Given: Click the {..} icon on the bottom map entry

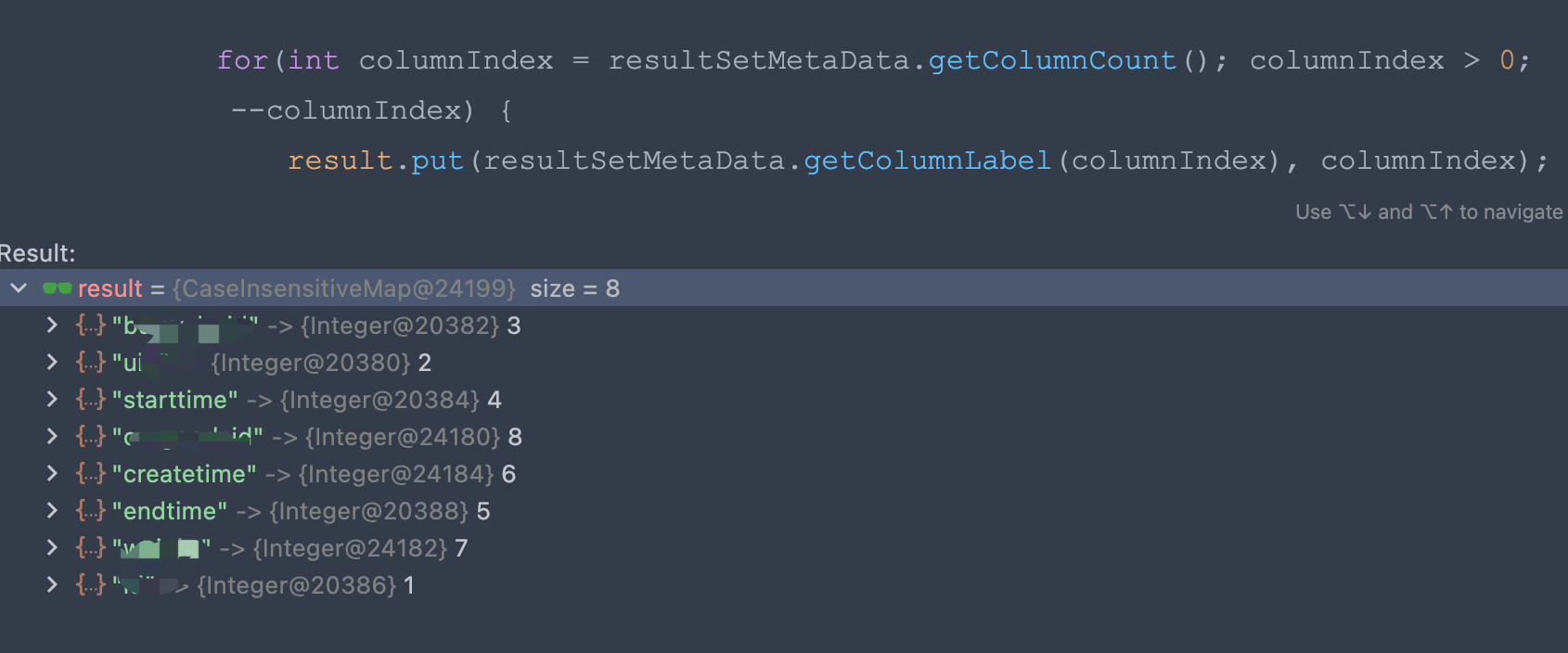Looking at the screenshot, I should tap(89, 584).
